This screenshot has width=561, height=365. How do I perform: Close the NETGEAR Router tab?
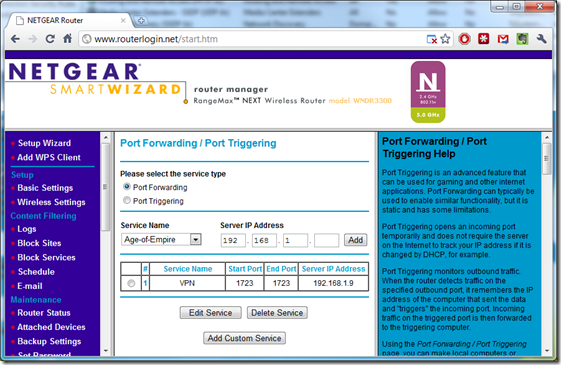123,21
